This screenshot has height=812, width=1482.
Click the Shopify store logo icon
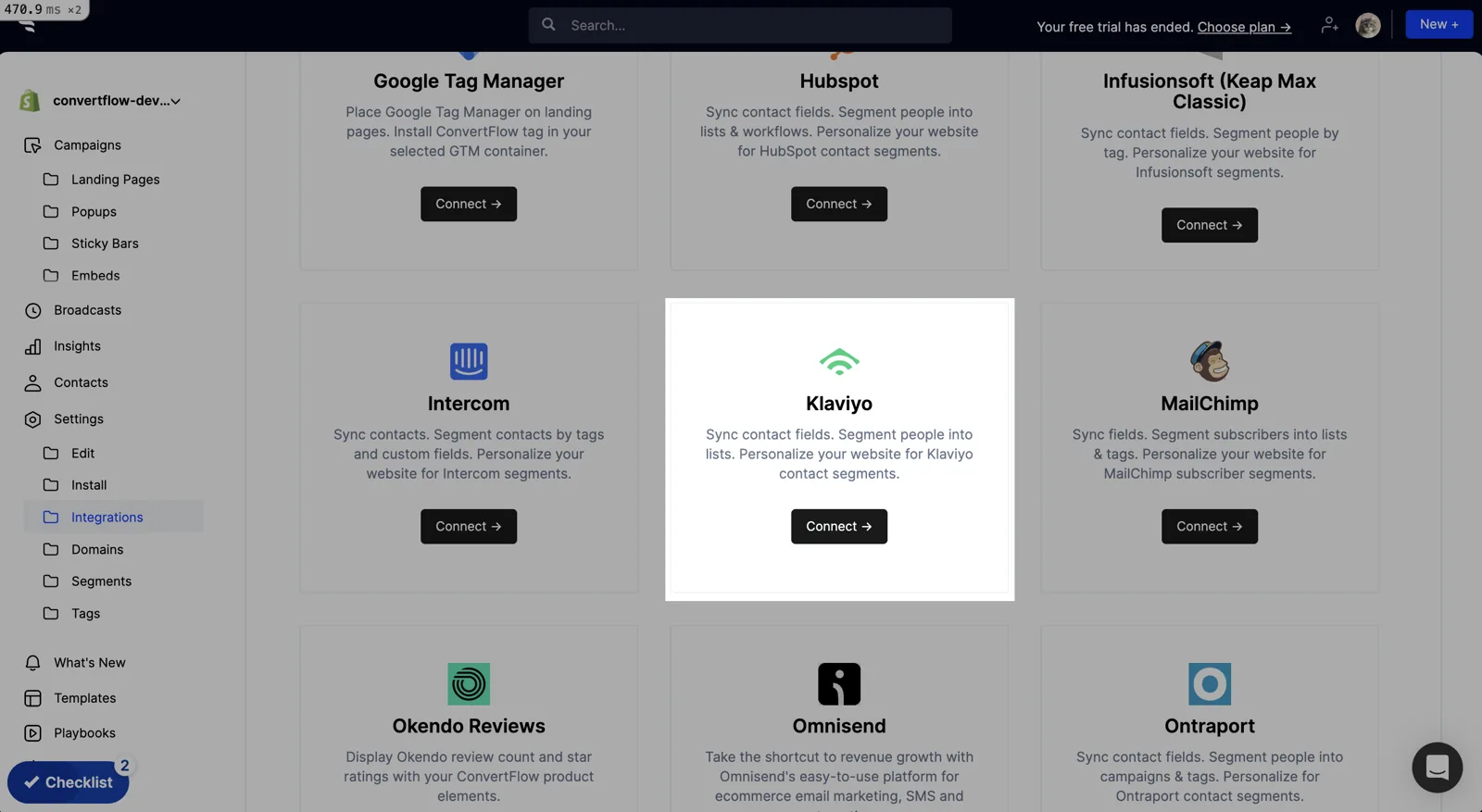(30, 100)
